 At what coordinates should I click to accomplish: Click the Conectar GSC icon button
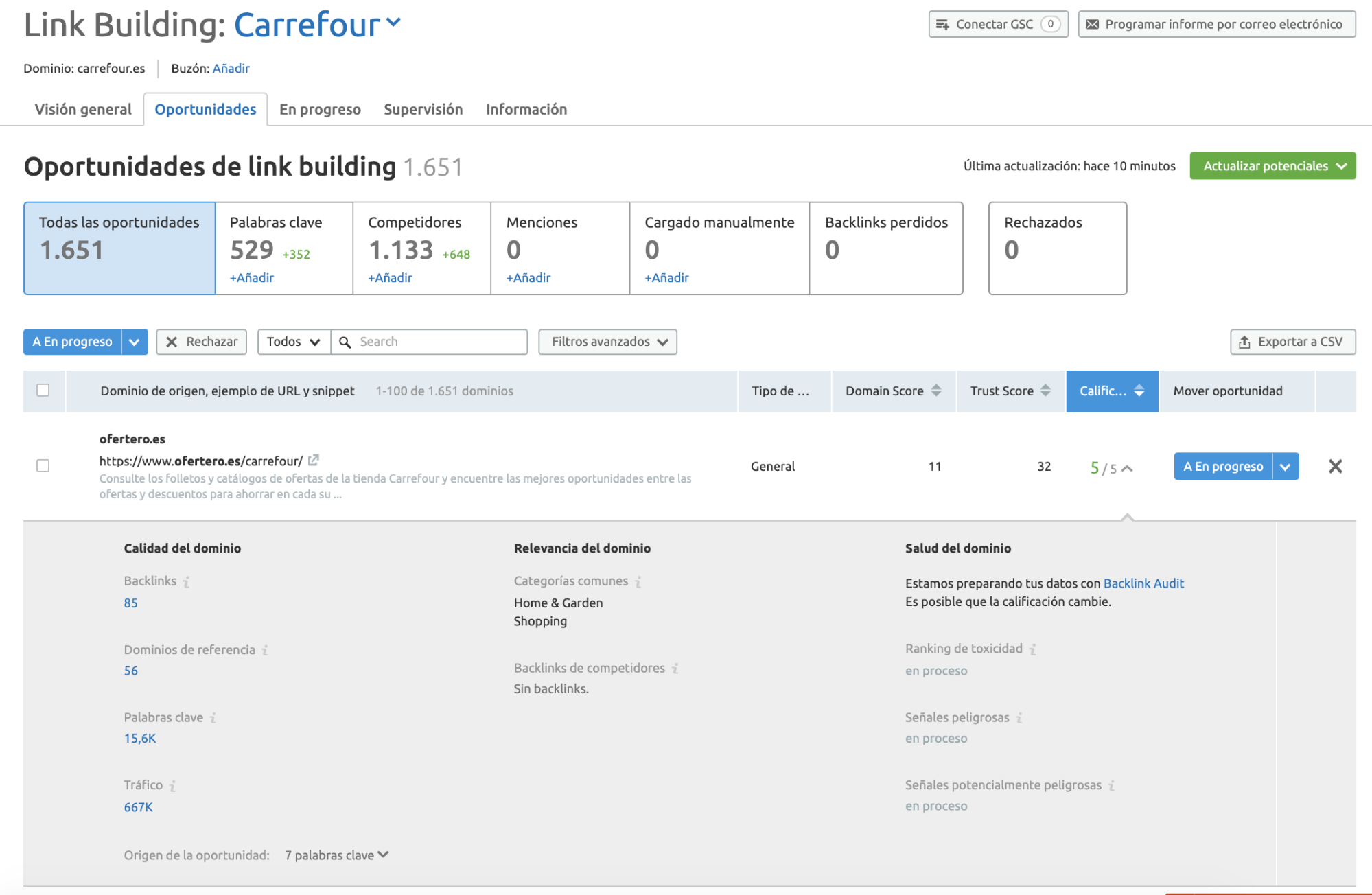pos(945,23)
